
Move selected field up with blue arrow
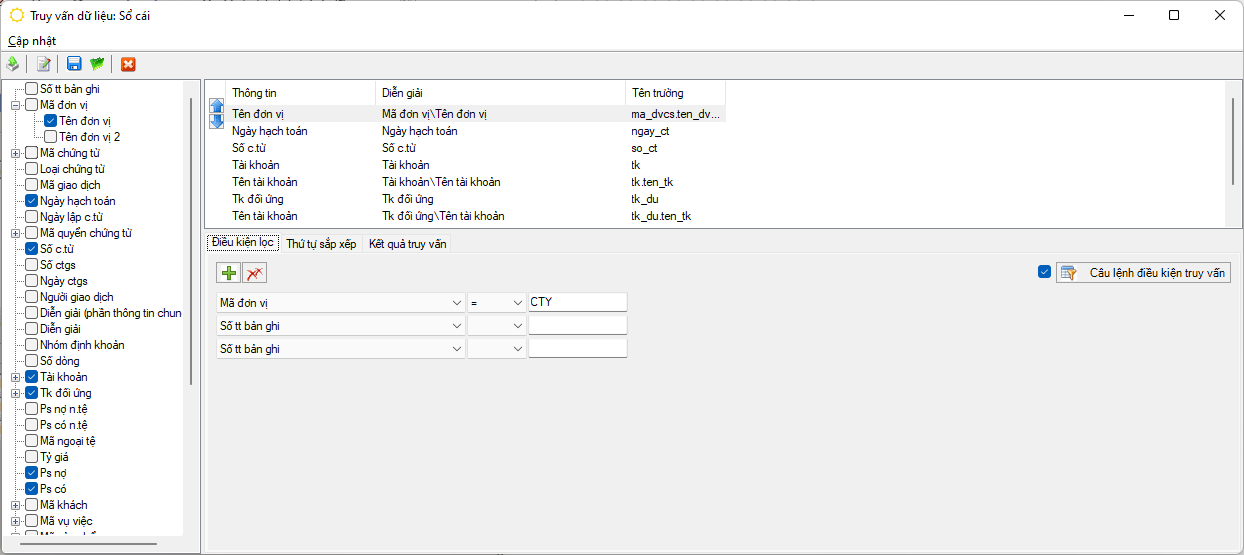click(x=216, y=105)
